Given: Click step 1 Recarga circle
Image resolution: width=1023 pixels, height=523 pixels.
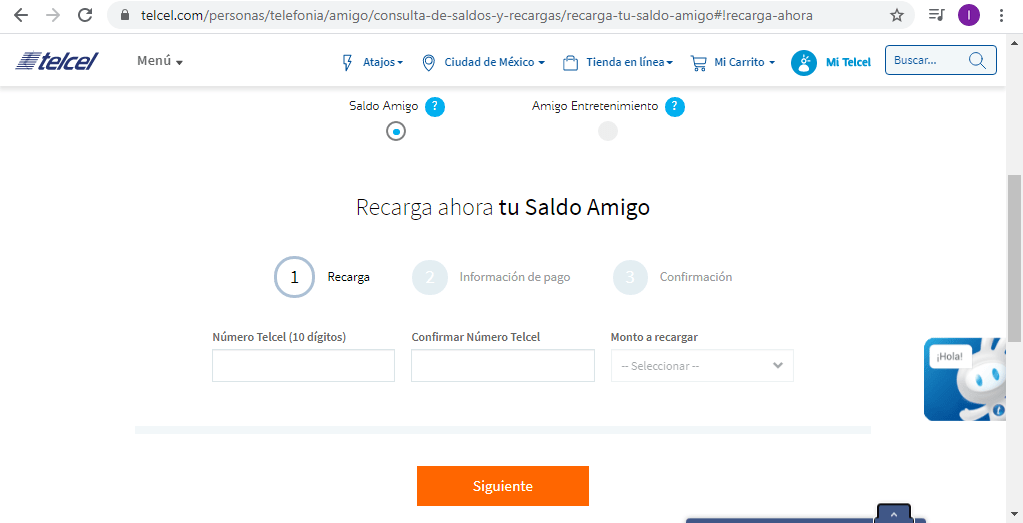Looking at the screenshot, I should pos(294,277).
